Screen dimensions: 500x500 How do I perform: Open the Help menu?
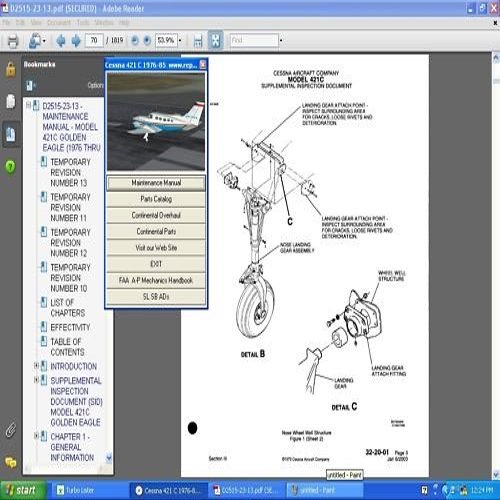[x=124, y=23]
